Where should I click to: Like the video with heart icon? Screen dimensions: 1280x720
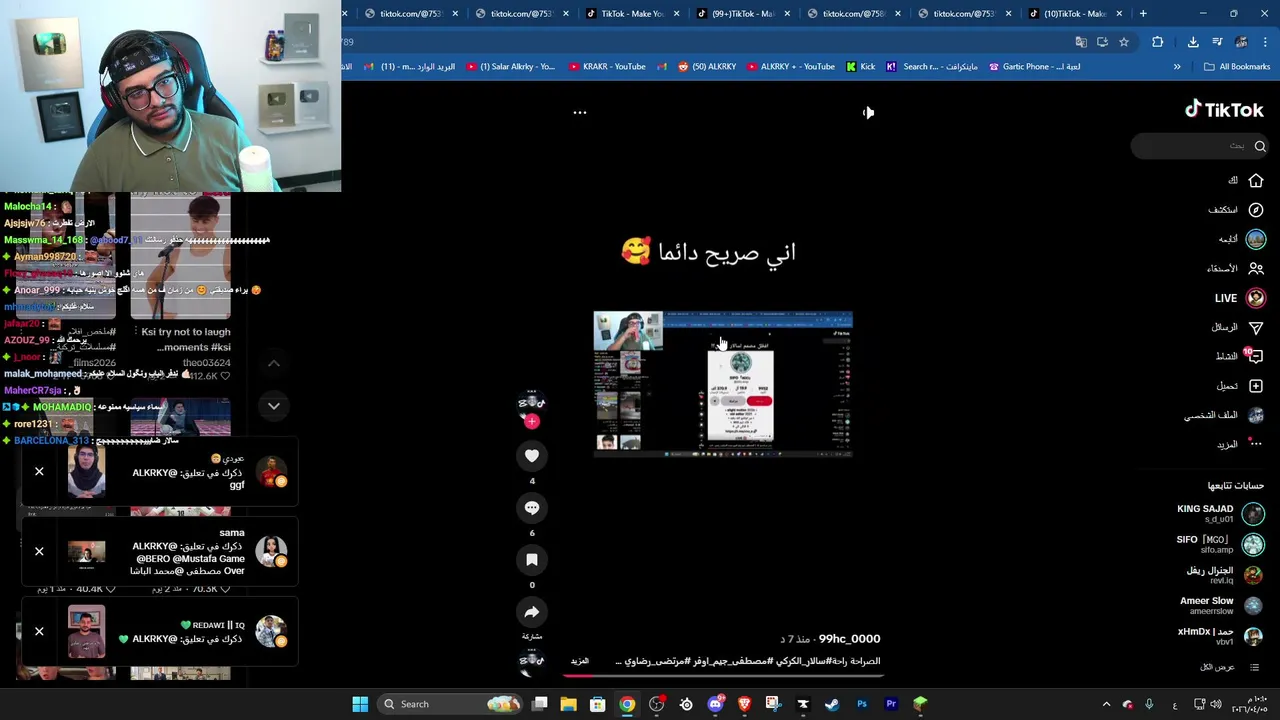point(532,456)
